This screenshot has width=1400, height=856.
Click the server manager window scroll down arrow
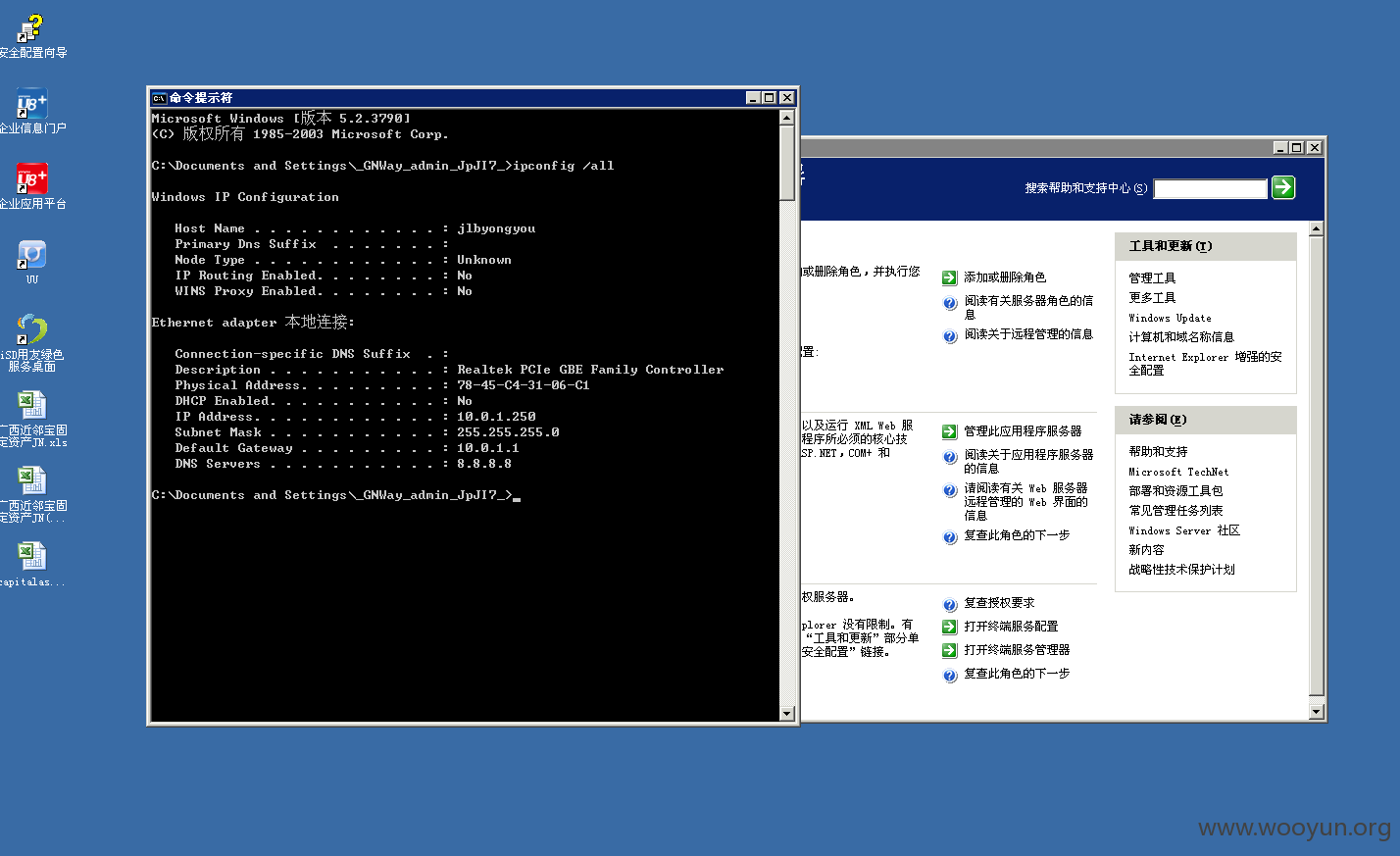(x=1317, y=712)
